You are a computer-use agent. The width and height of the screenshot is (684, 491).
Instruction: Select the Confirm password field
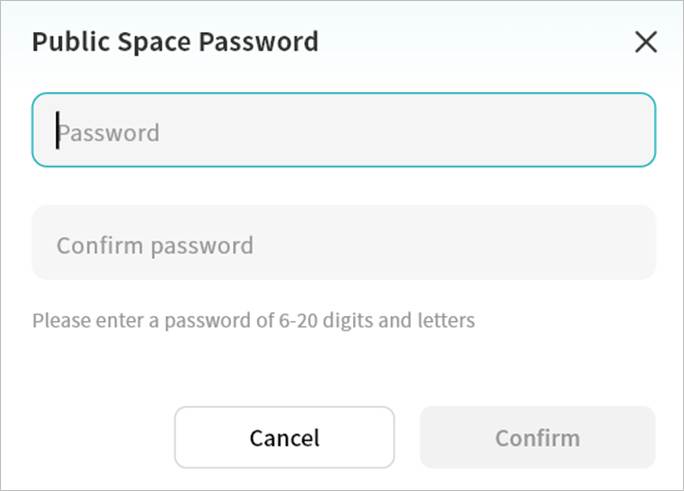coord(343,243)
